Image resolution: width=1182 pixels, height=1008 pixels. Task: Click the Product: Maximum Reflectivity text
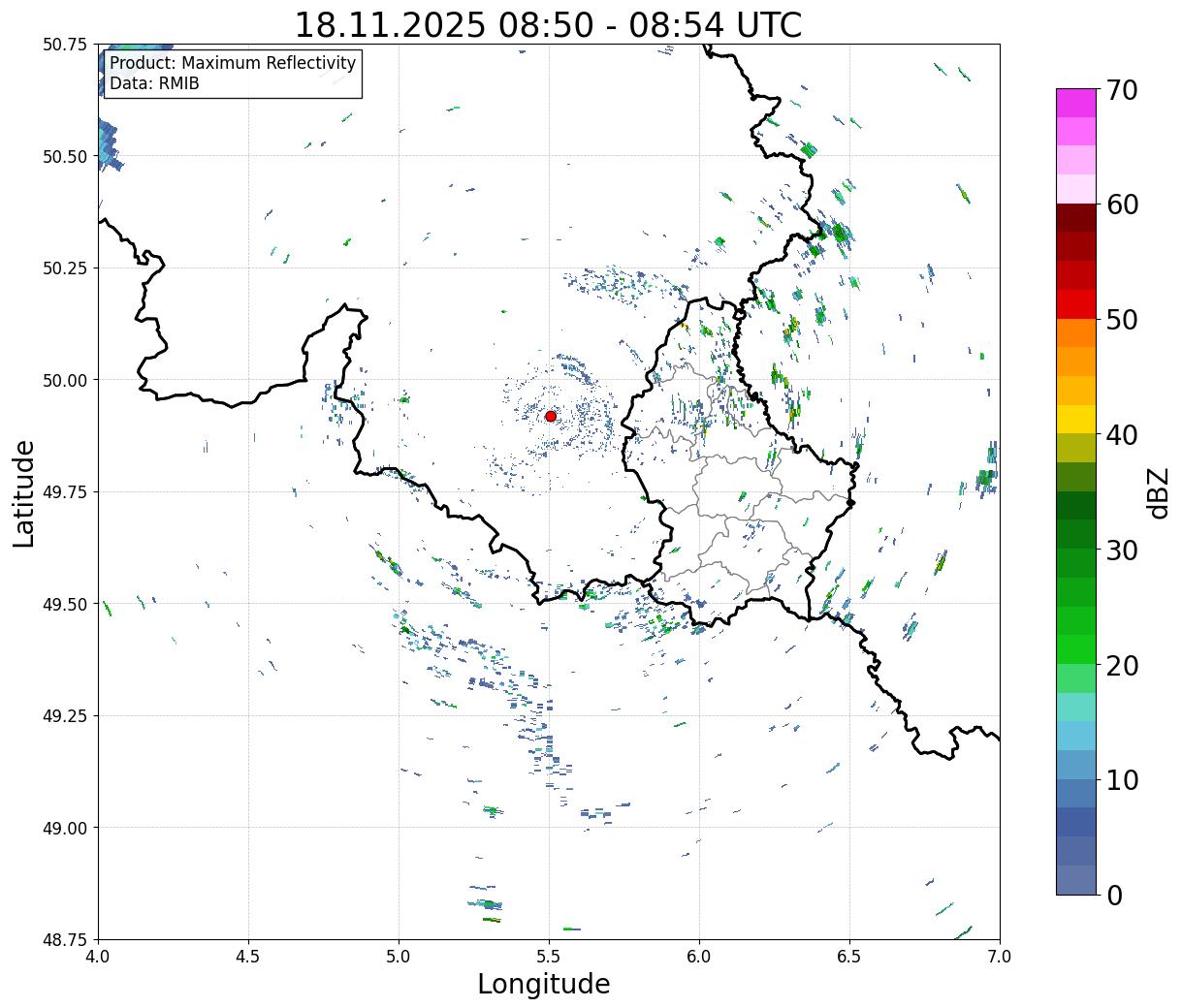pyautogui.click(x=233, y=63)
